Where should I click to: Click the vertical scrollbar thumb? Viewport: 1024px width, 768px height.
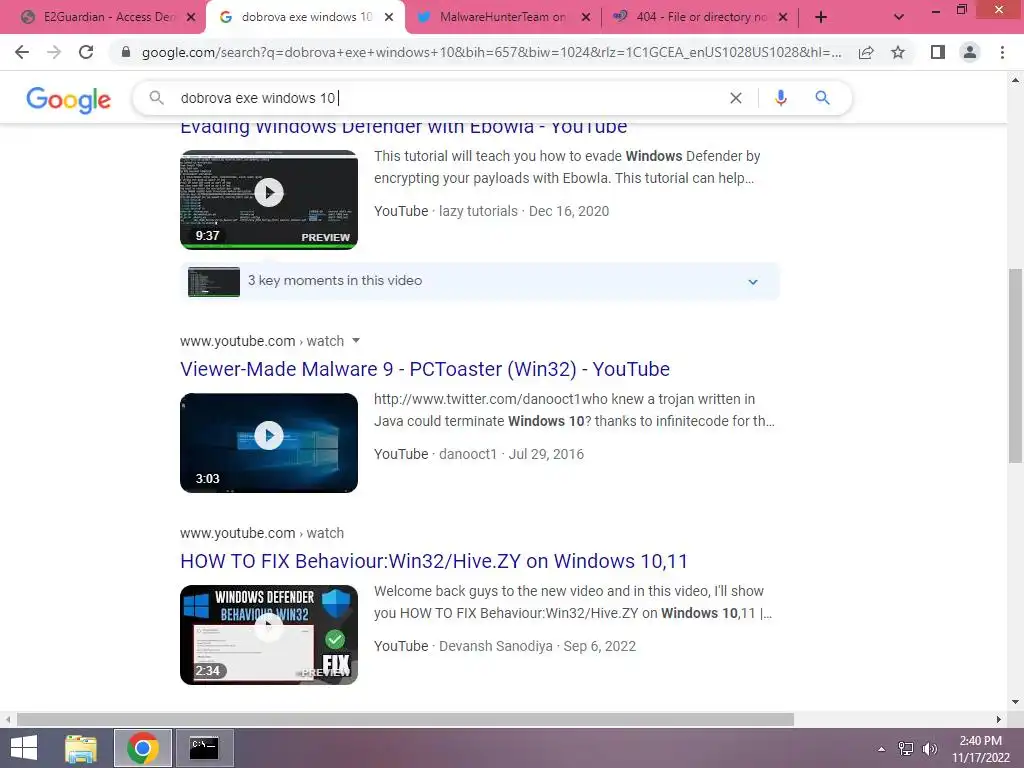point(1015,366)
